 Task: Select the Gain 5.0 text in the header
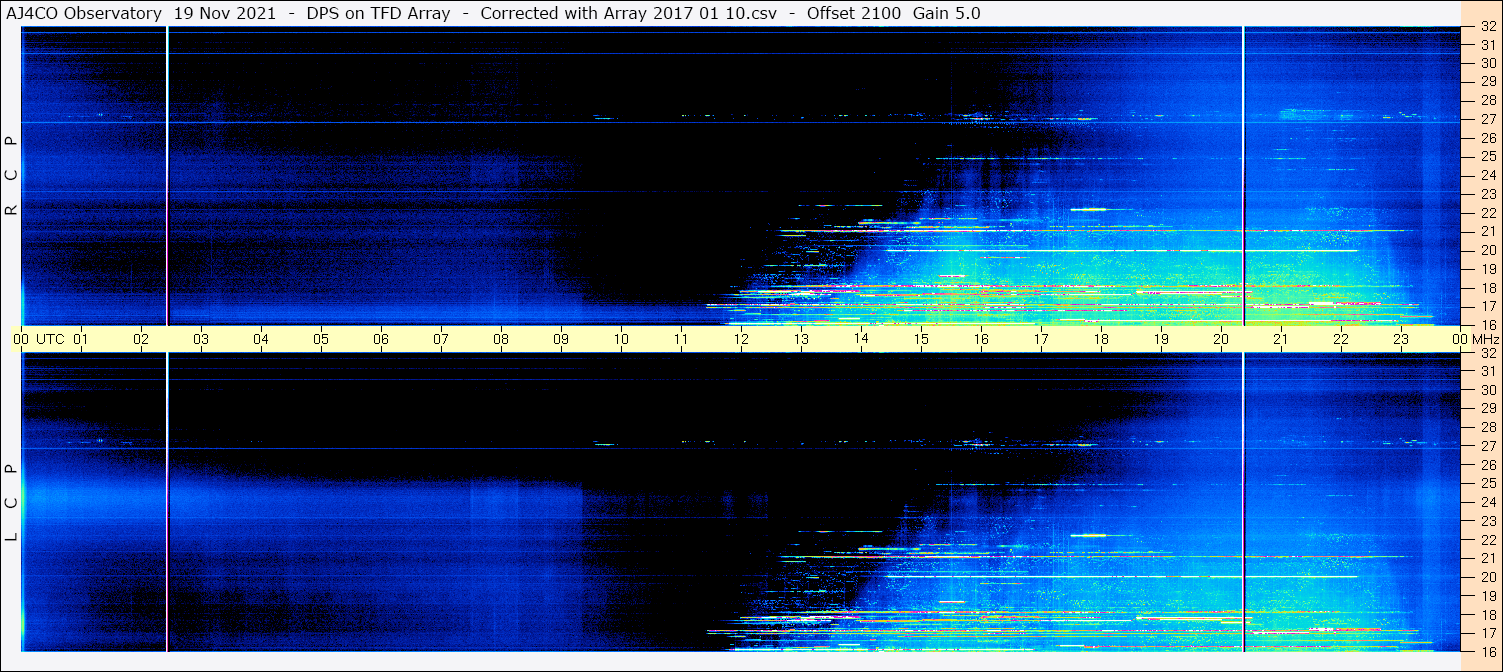(946, 13)
